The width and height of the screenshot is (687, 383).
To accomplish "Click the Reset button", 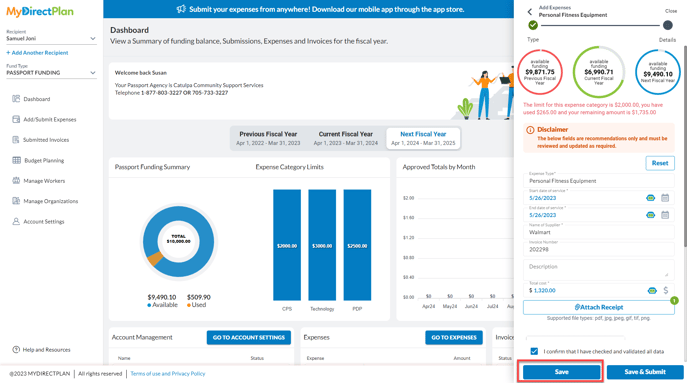I will click(x=660, y=163).
